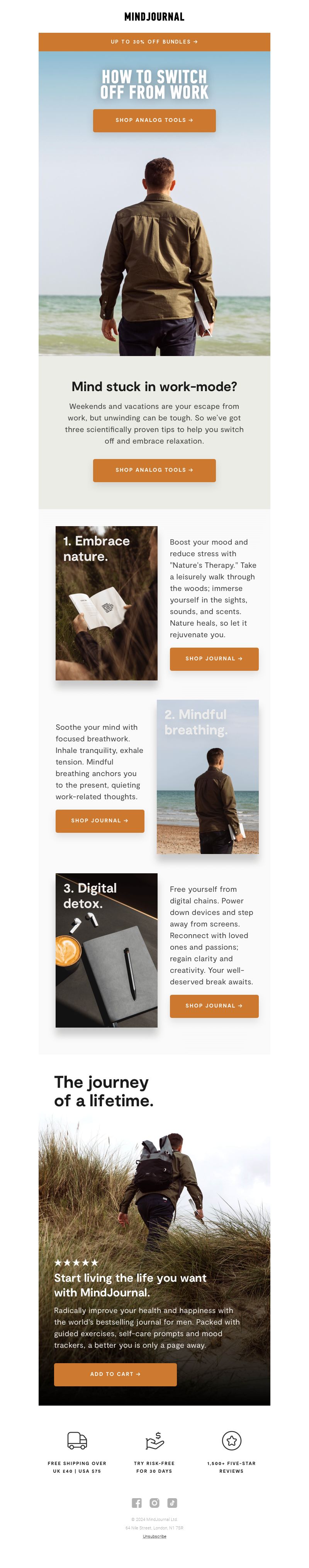Click the How to switch off from work headline

tap(154, 84)
